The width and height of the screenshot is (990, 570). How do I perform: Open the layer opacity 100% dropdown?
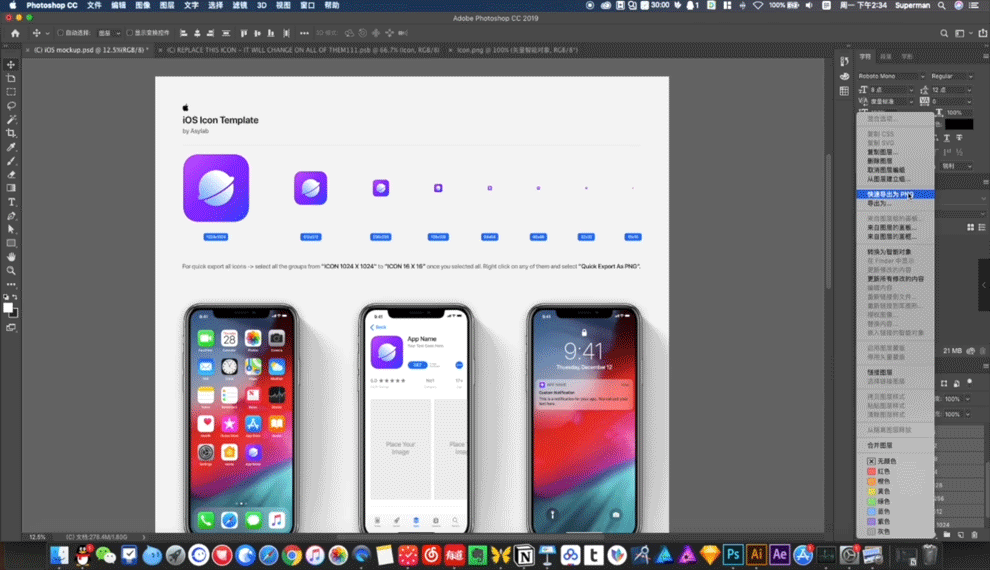pos(967,399)
